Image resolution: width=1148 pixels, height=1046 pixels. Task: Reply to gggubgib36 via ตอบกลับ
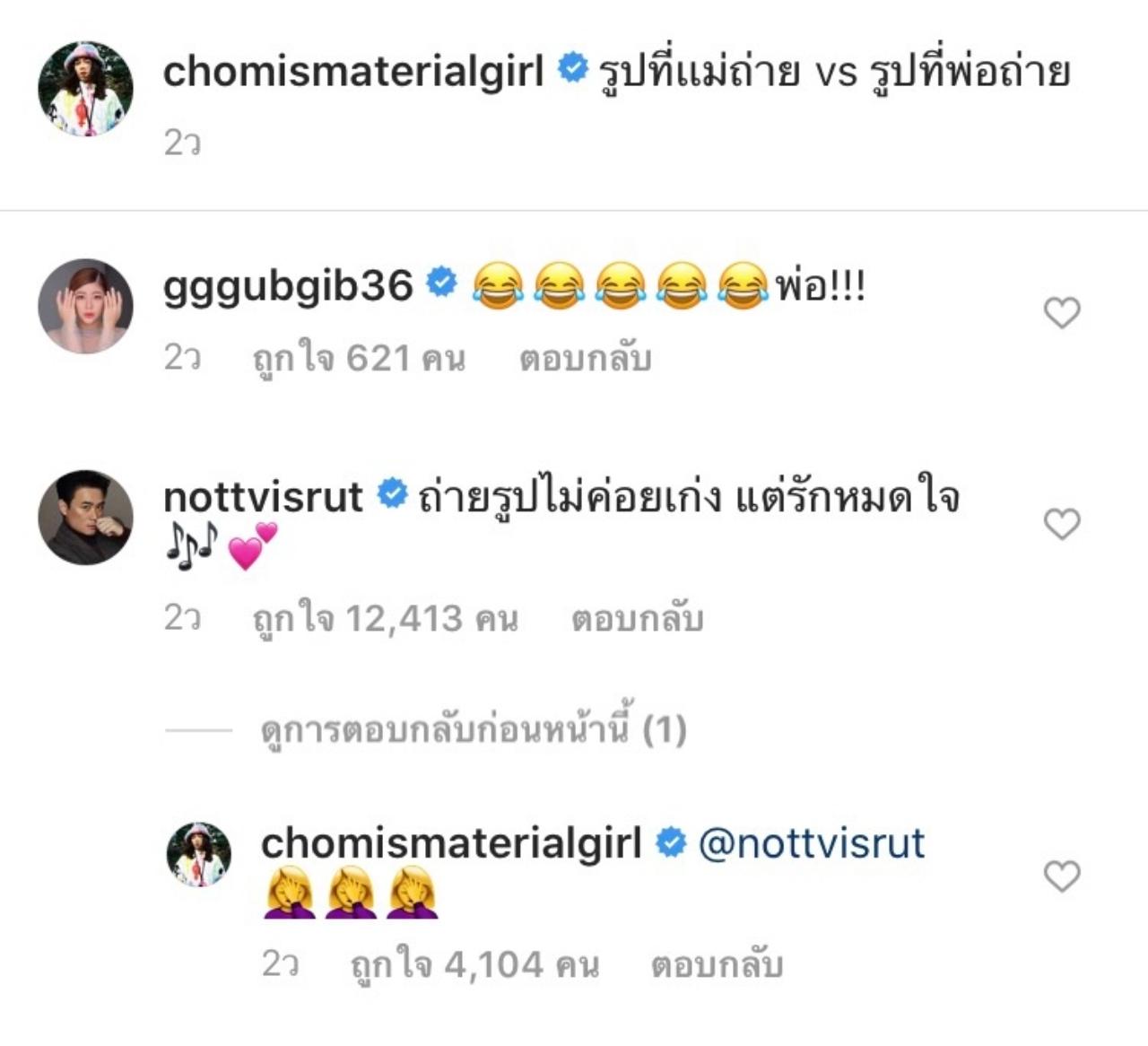[585, 359]
